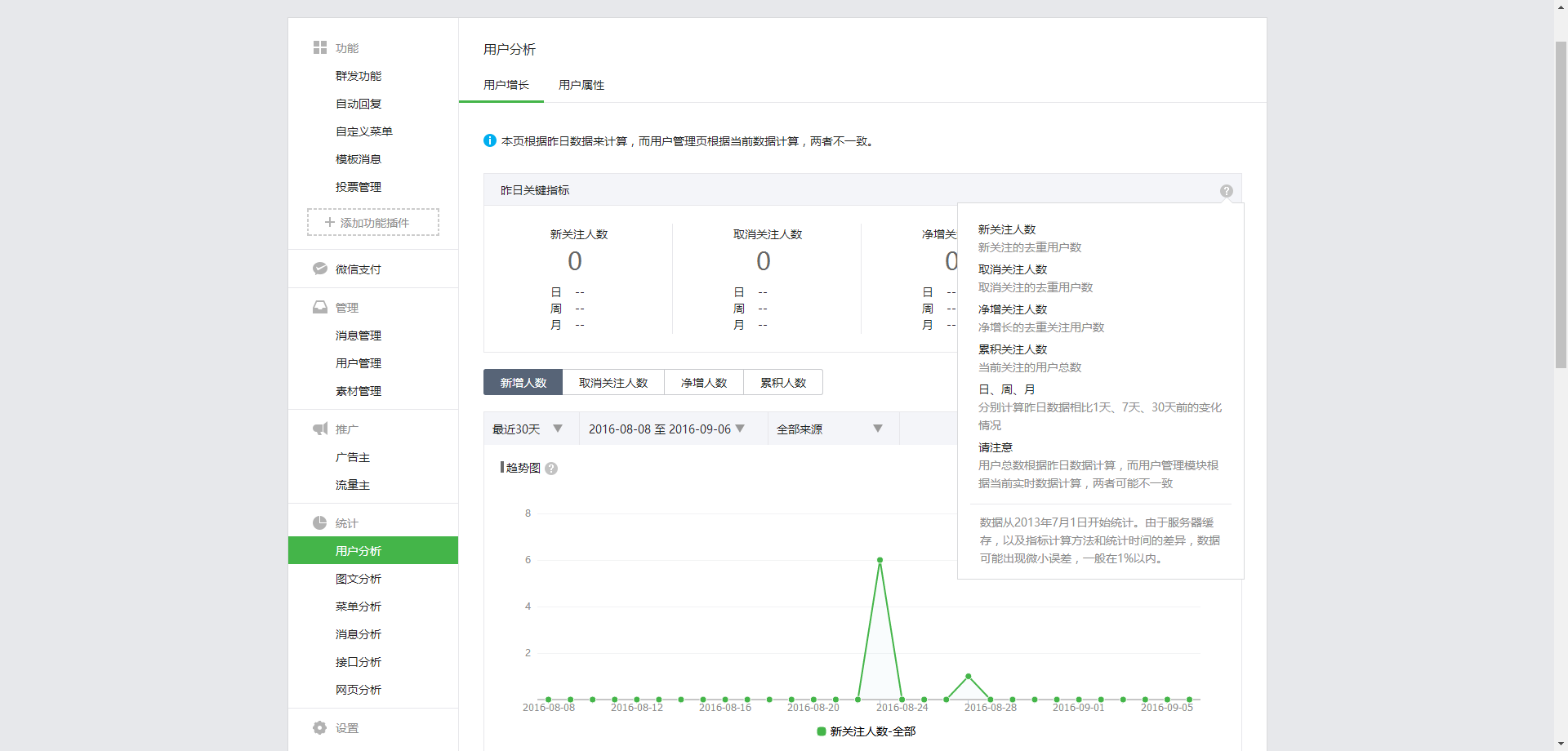Click the help icon on 昨日关键指标 header

coord(1227,191)
